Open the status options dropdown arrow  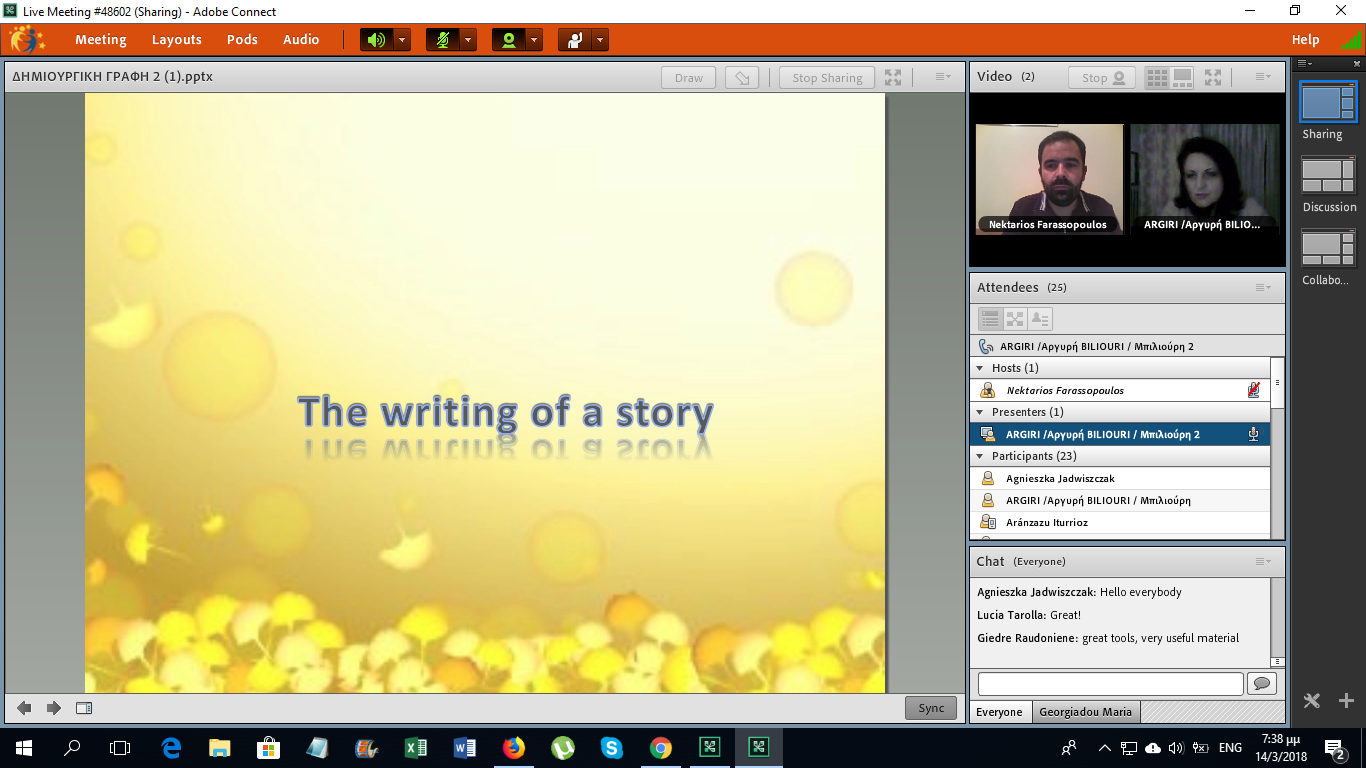point(600,40)
